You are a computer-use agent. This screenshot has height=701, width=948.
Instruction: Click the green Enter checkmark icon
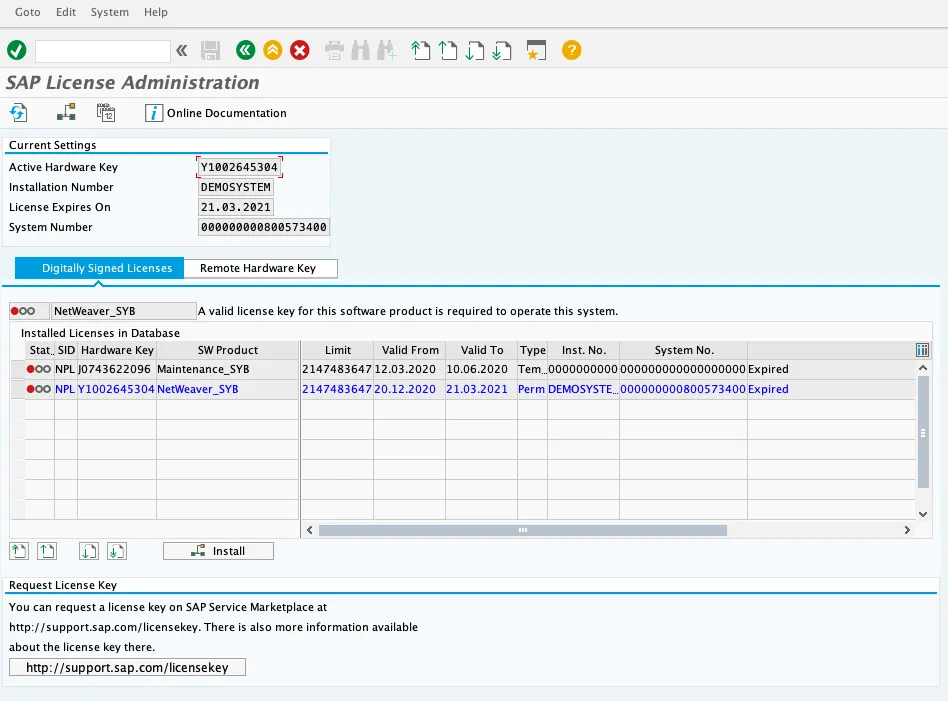[16, 50]
